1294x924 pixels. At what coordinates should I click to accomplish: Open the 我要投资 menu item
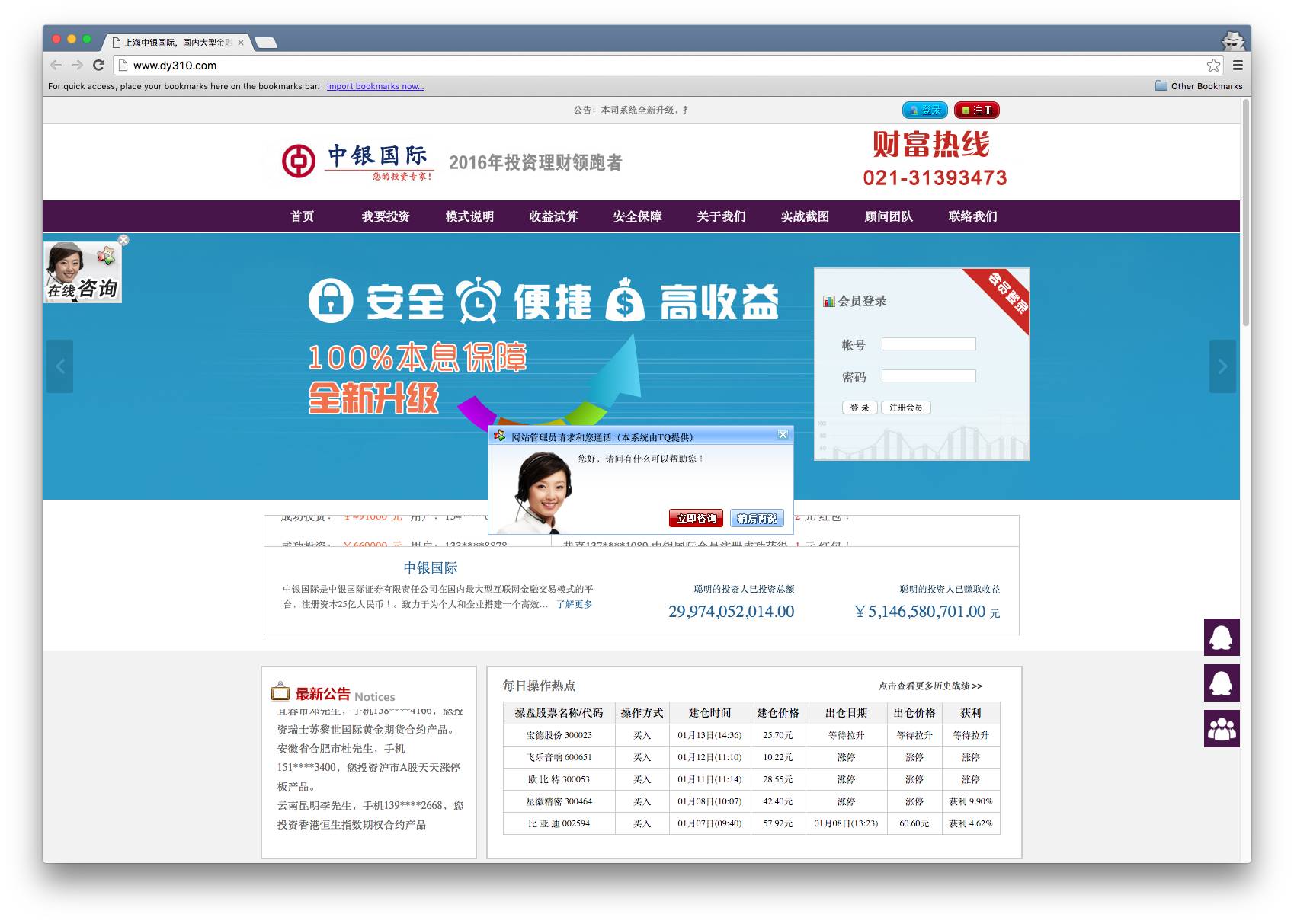point(386,216)
